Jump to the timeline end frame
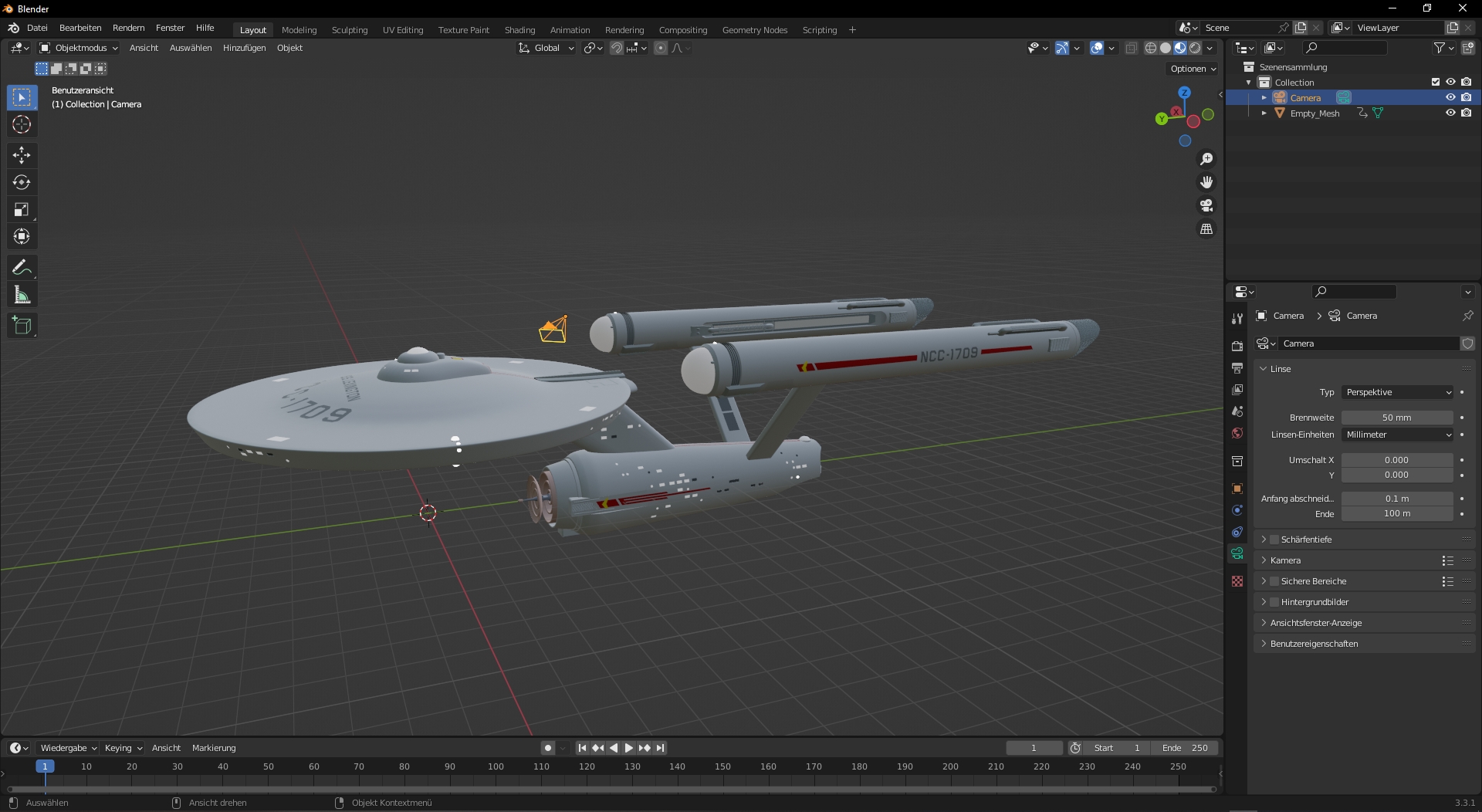 (x=660, y=748)
